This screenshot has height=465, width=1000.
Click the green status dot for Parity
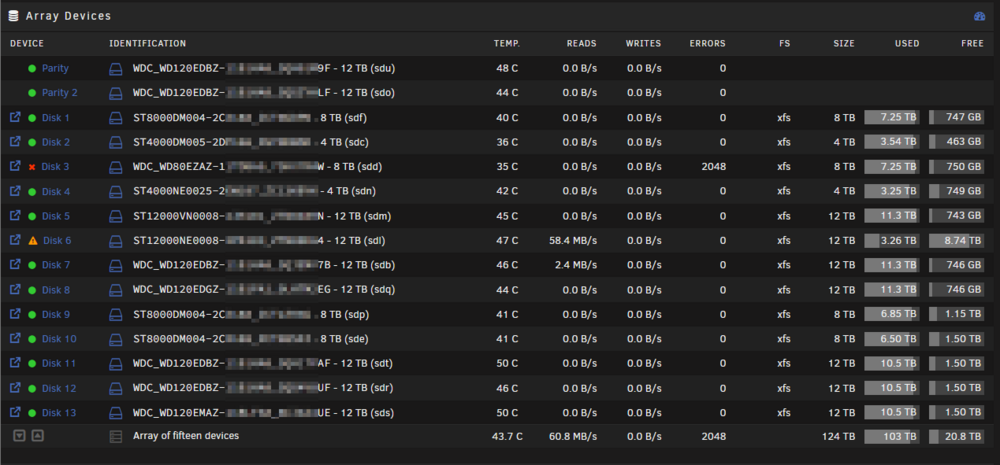tap(32, 68)
